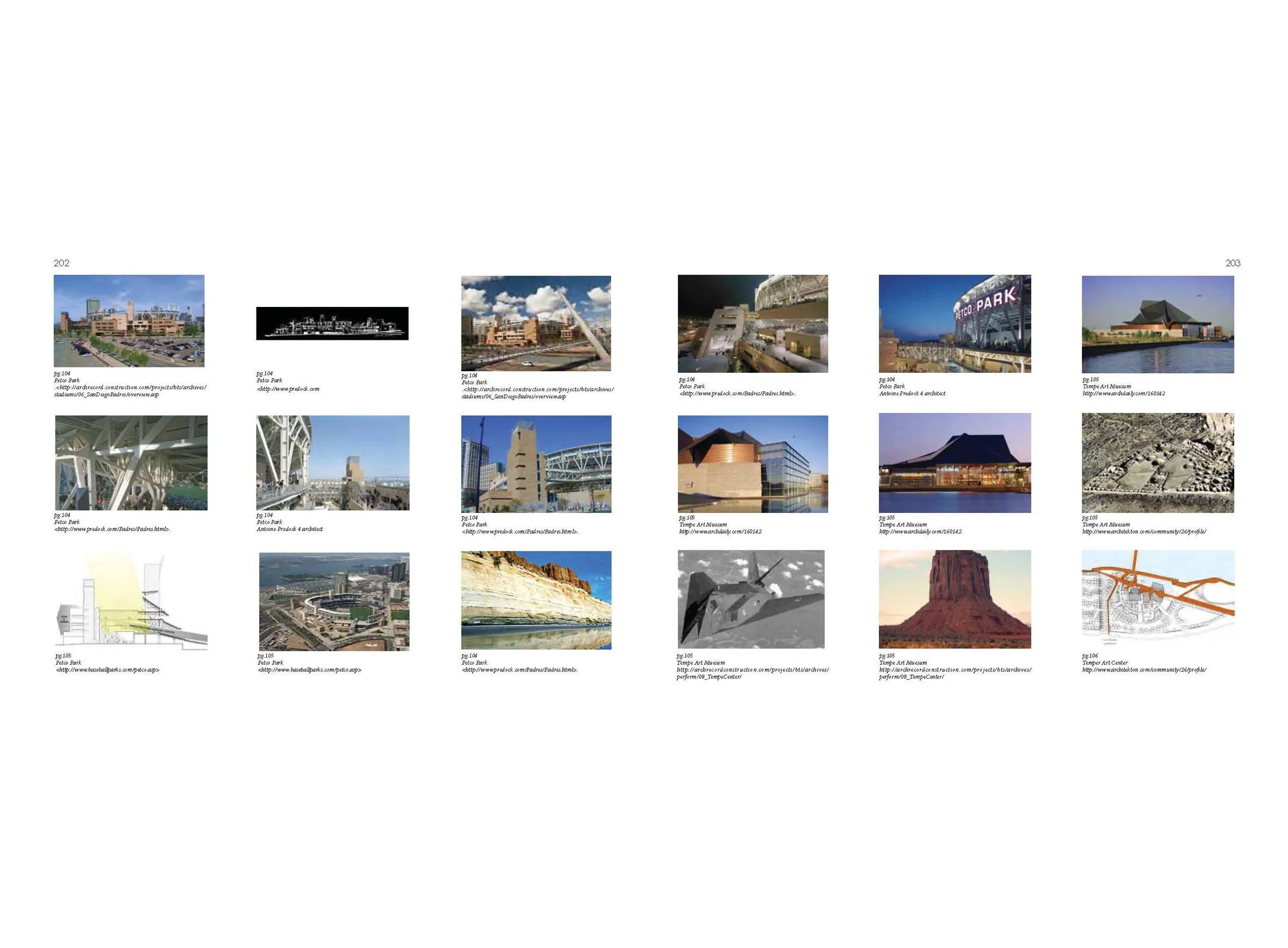Click 'Tempe Art Muesum' caption under the fighter jet

coord(700,662)
